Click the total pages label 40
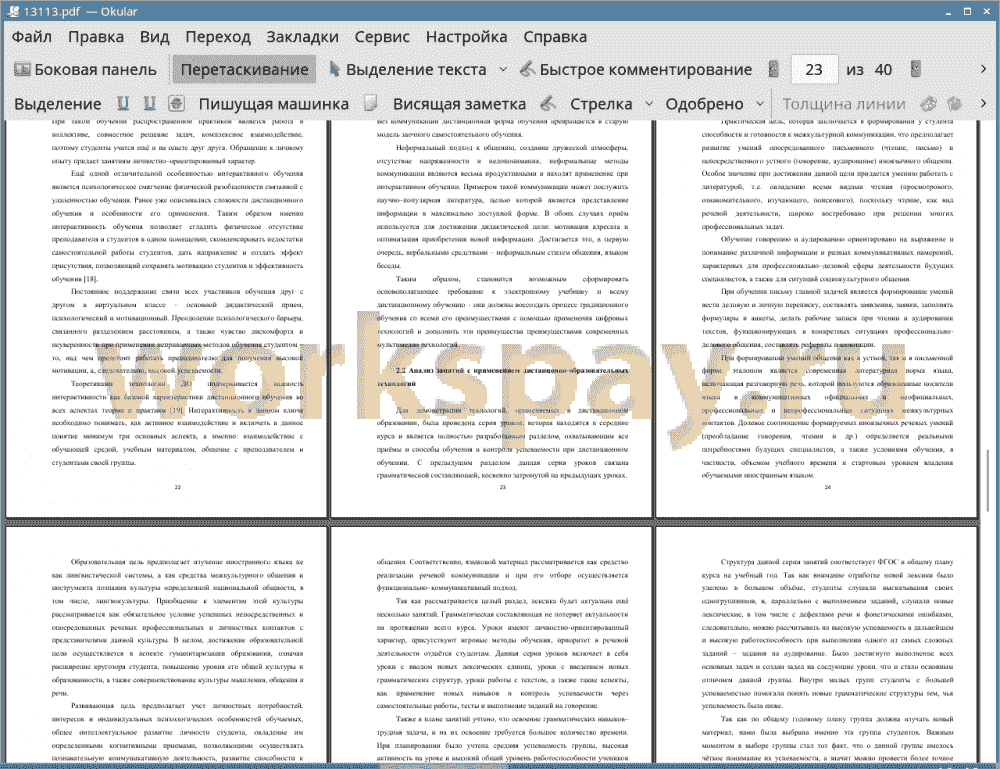Viewport: 1000px width, 769px height. 883,70
